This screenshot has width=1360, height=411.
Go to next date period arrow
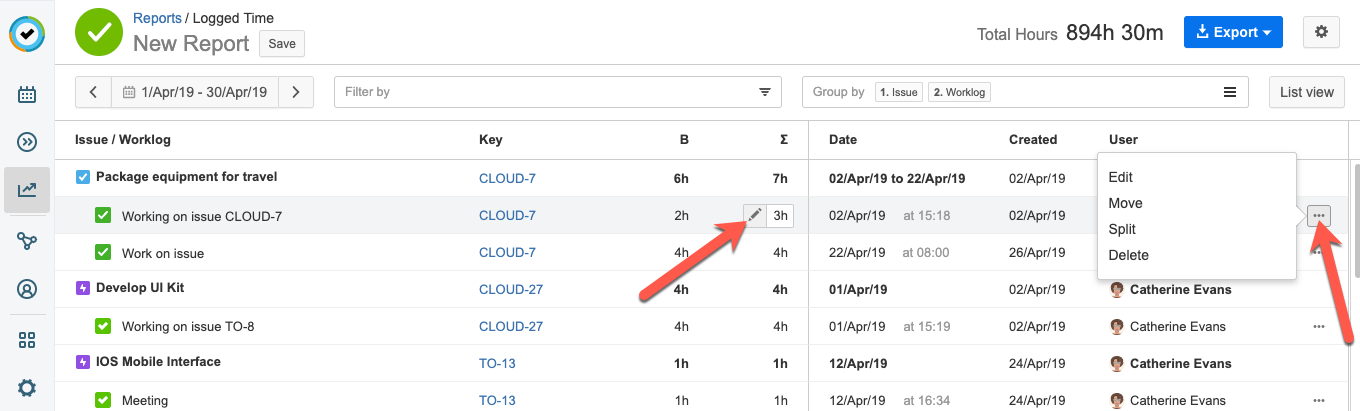coord(296,92)
